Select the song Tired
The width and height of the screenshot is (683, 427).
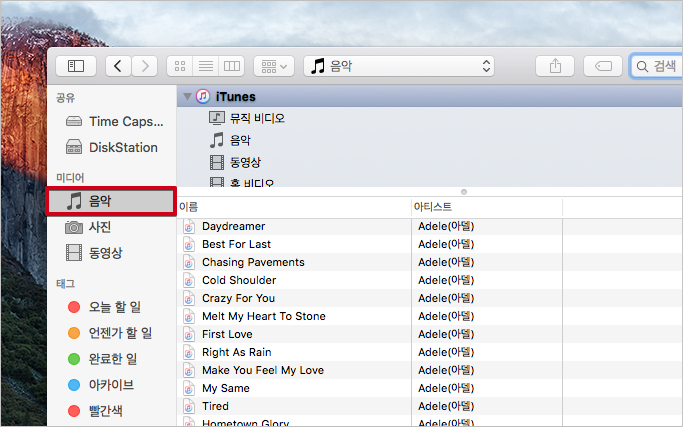click(x=215, y=406)
